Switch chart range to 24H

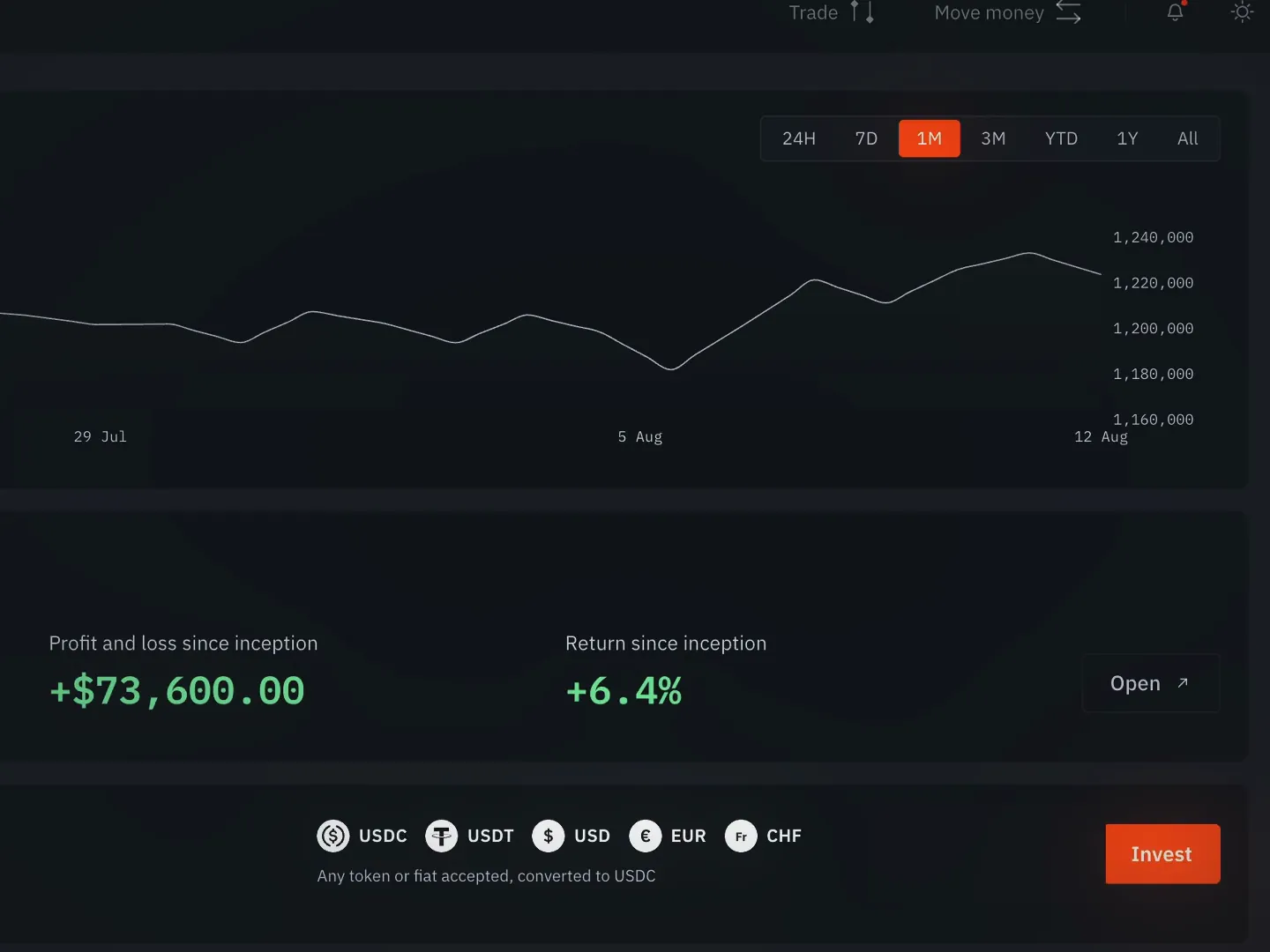799,138
